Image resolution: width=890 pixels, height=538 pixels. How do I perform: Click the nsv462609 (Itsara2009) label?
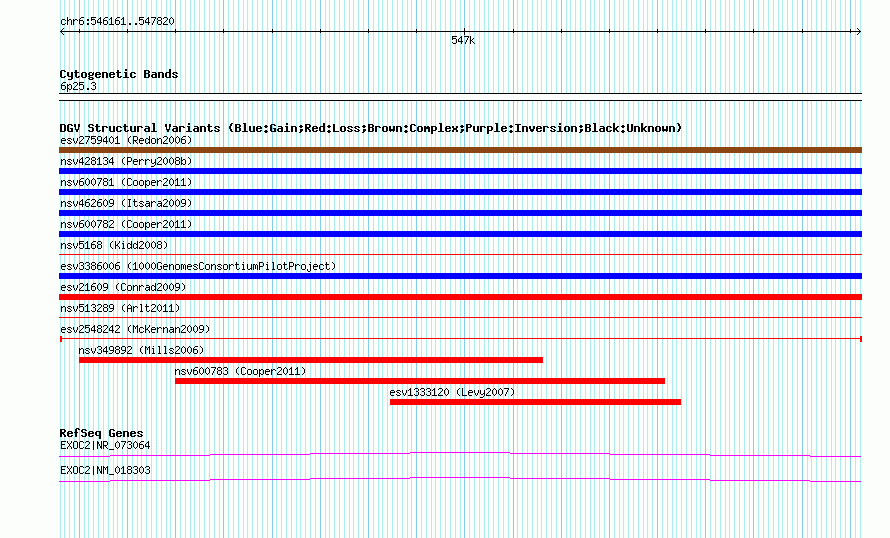(126, 203)
